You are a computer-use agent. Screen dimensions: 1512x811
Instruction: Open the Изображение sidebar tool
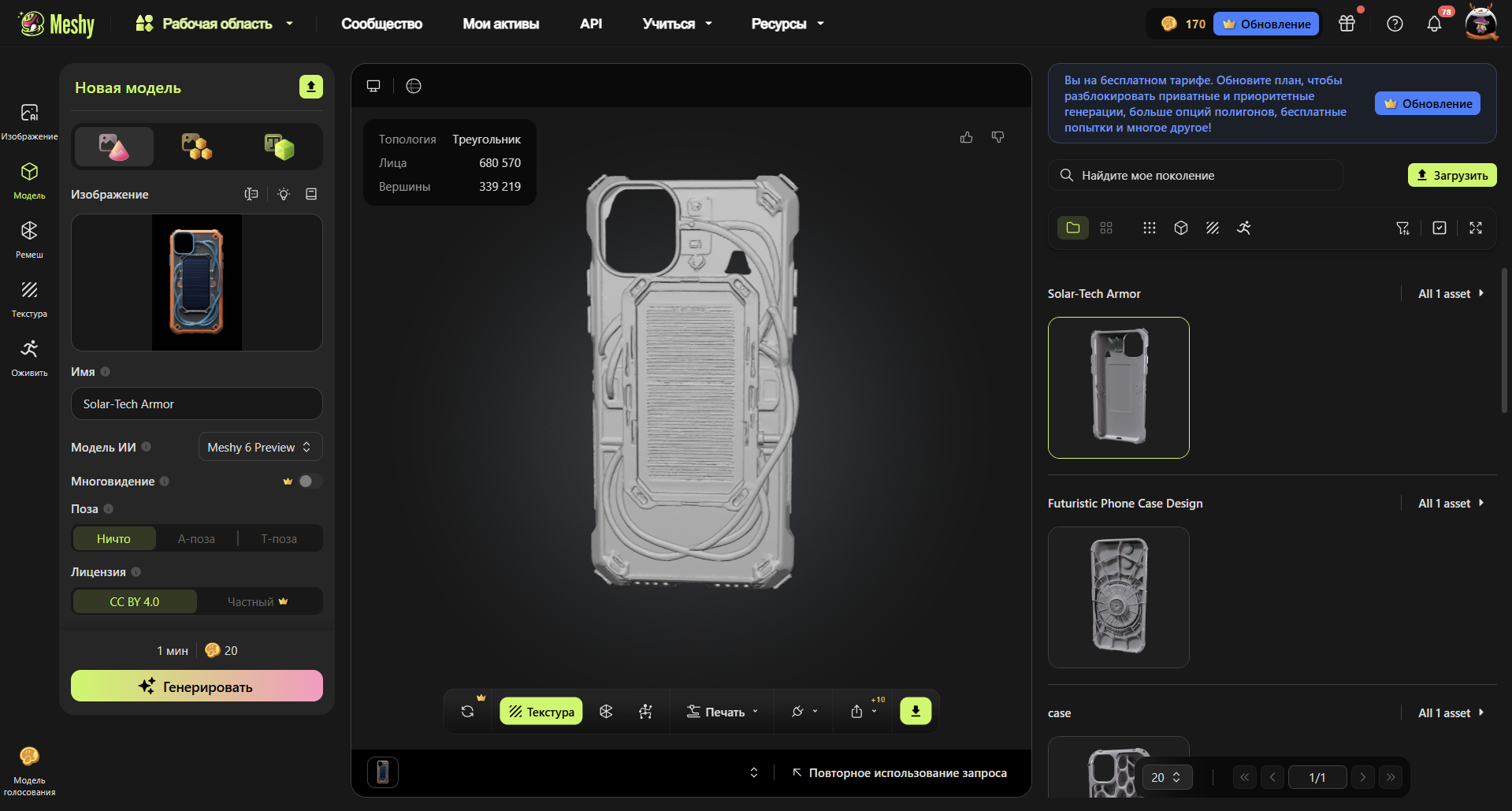(29, 121)
